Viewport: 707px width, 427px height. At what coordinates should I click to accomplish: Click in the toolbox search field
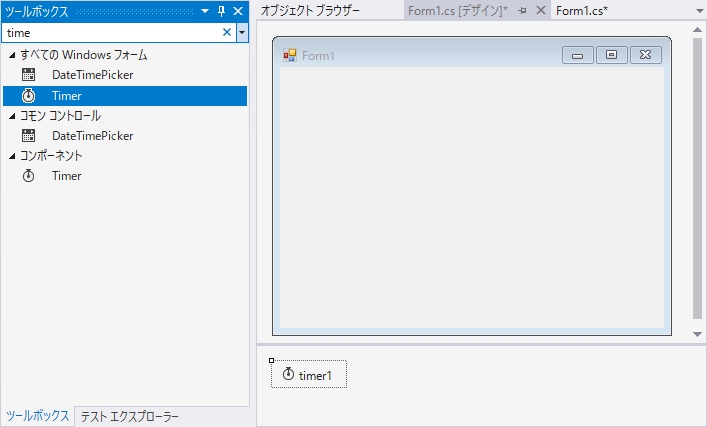click(113, 32)
